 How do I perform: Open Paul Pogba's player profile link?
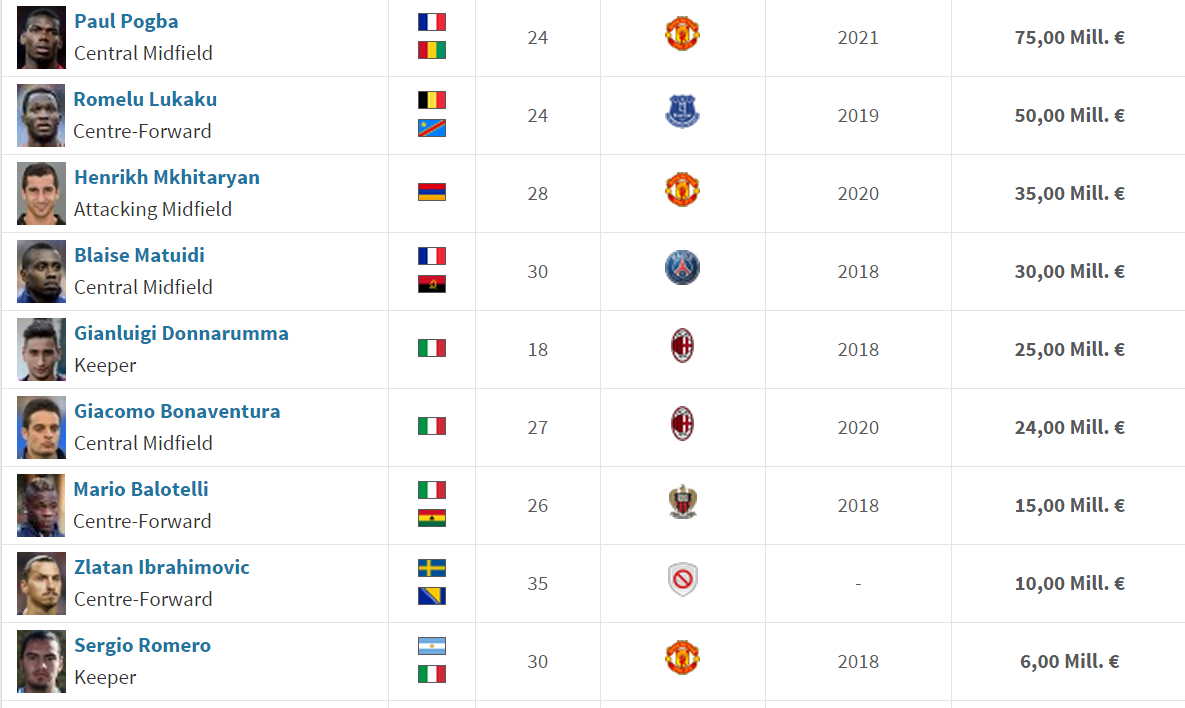pyautogui.click(x=126, y=21)
